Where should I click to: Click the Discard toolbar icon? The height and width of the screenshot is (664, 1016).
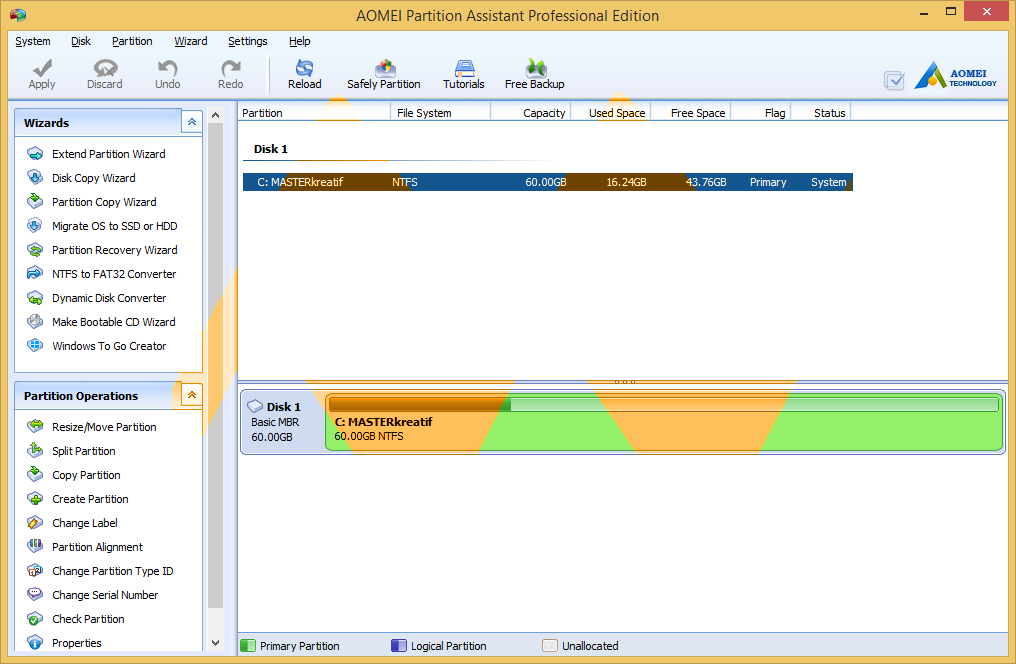click(x=105, y=68)
